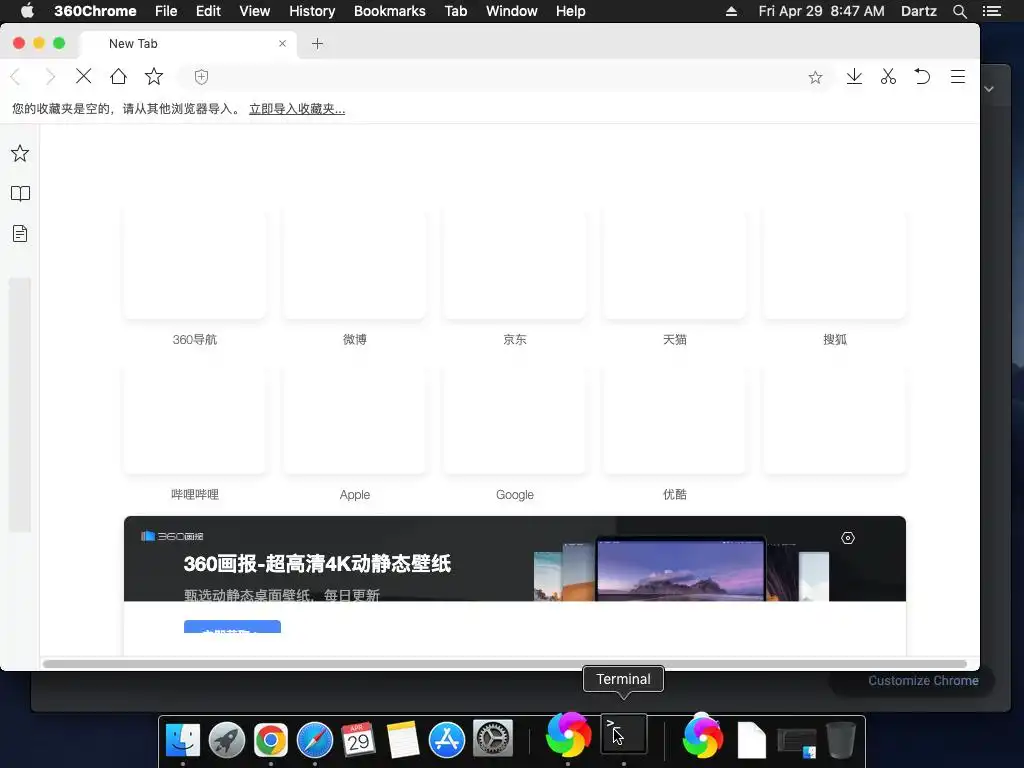Launch Launchpad rocket in Dock

(227, 740)
